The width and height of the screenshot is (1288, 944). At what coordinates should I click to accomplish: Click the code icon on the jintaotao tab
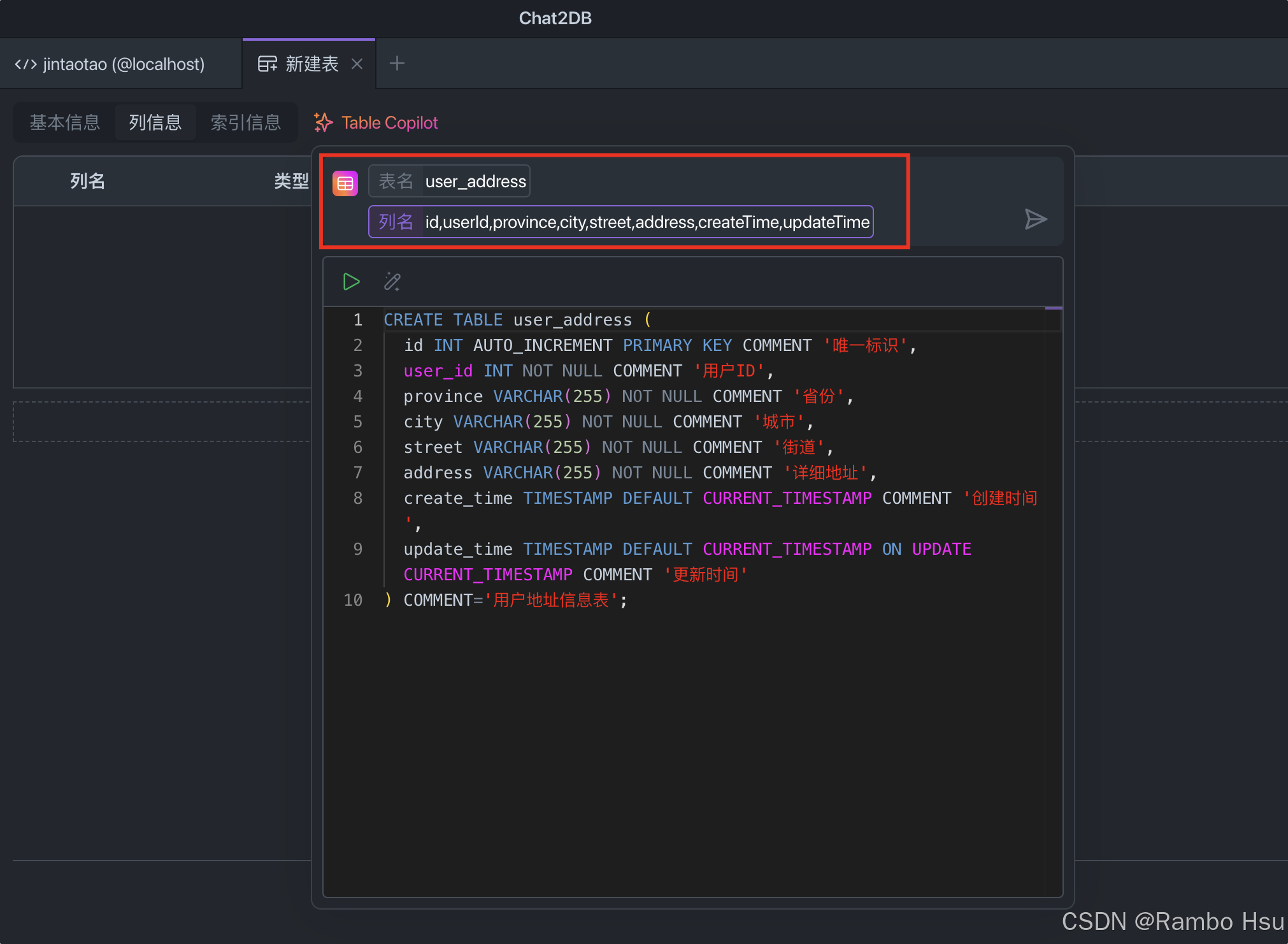(x=25, y=64)
